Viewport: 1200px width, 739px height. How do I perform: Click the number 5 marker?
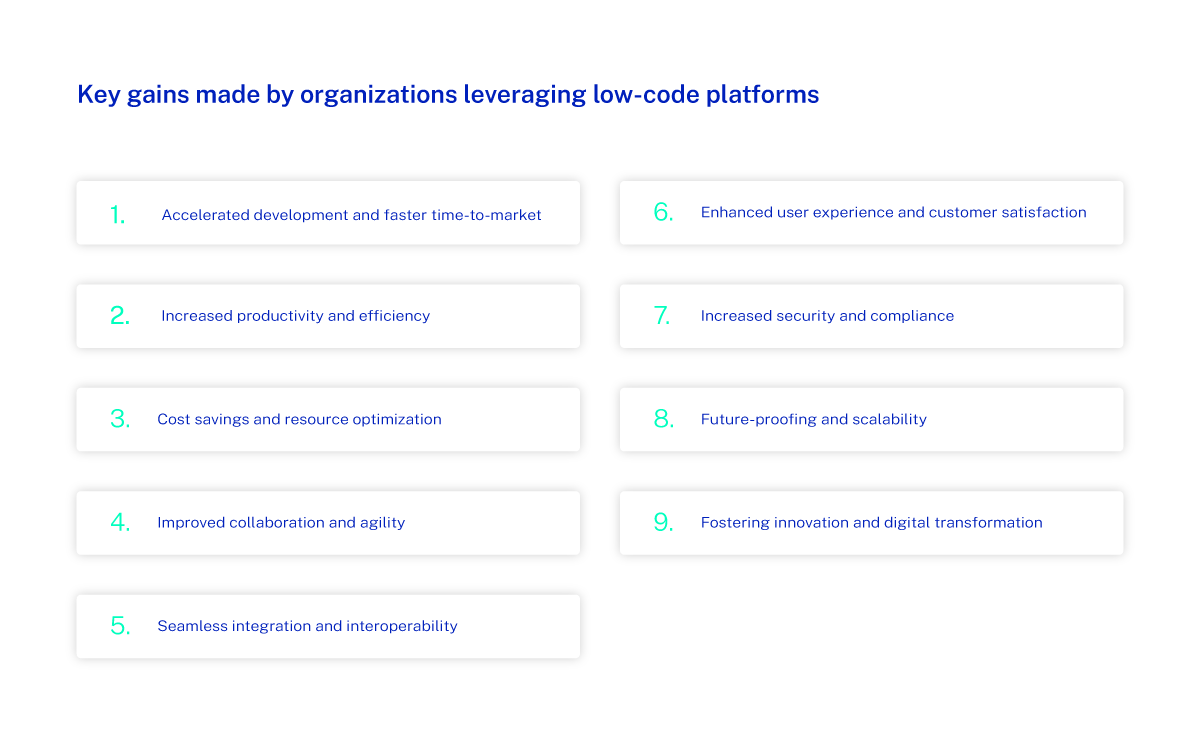119,626
